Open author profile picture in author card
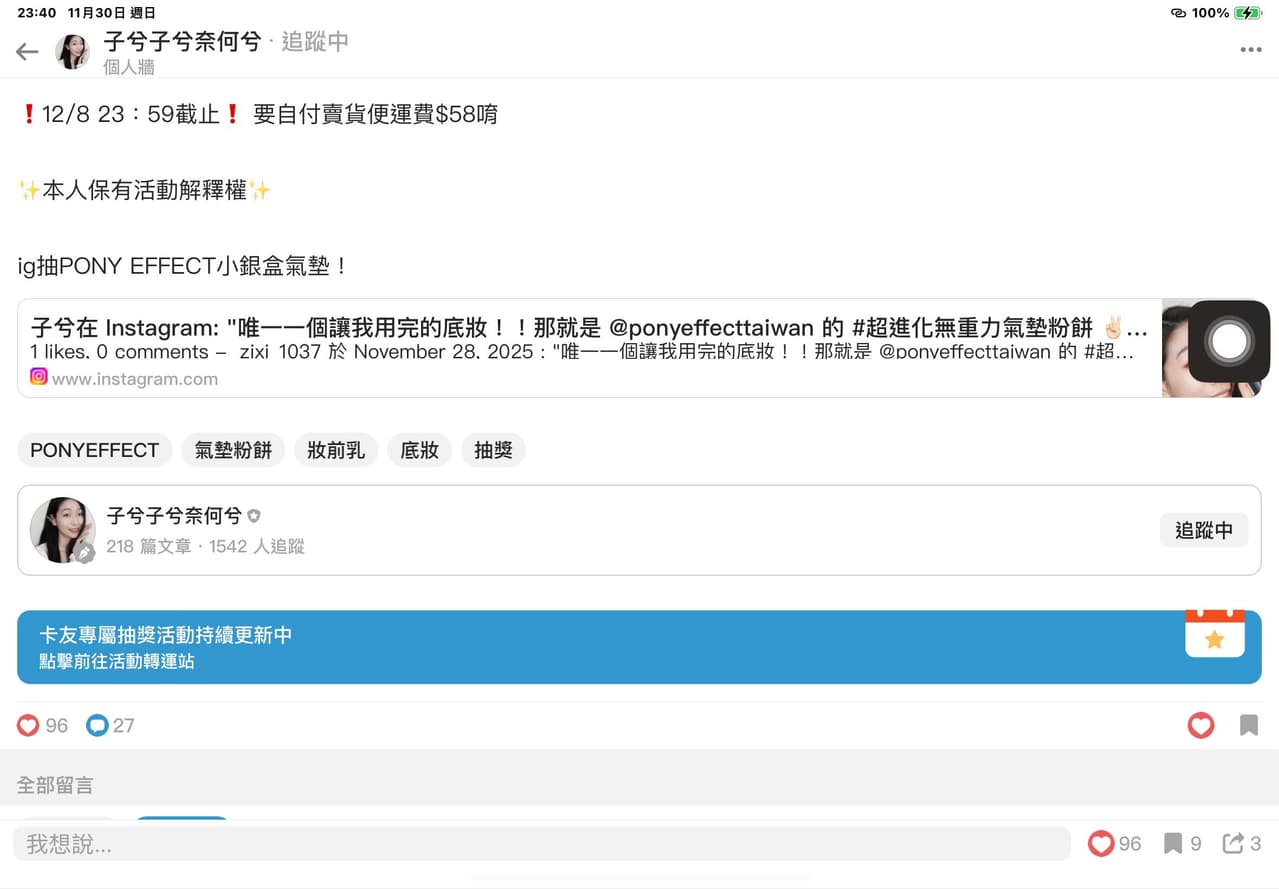Image resolution: width=1279 pixels, height=889 pixels. tap(62, 530)
